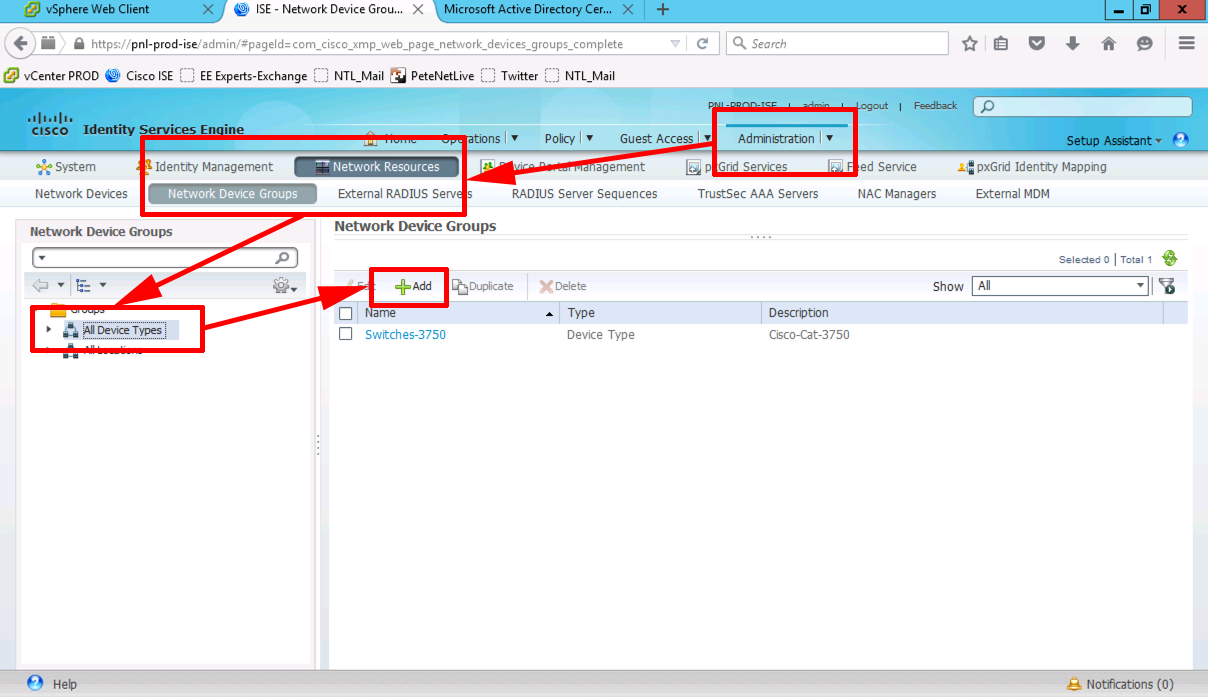The image size is (1208, 697).
Task: Click the Cisco logo
Action: pyautogui.click(x=50, y=124)
